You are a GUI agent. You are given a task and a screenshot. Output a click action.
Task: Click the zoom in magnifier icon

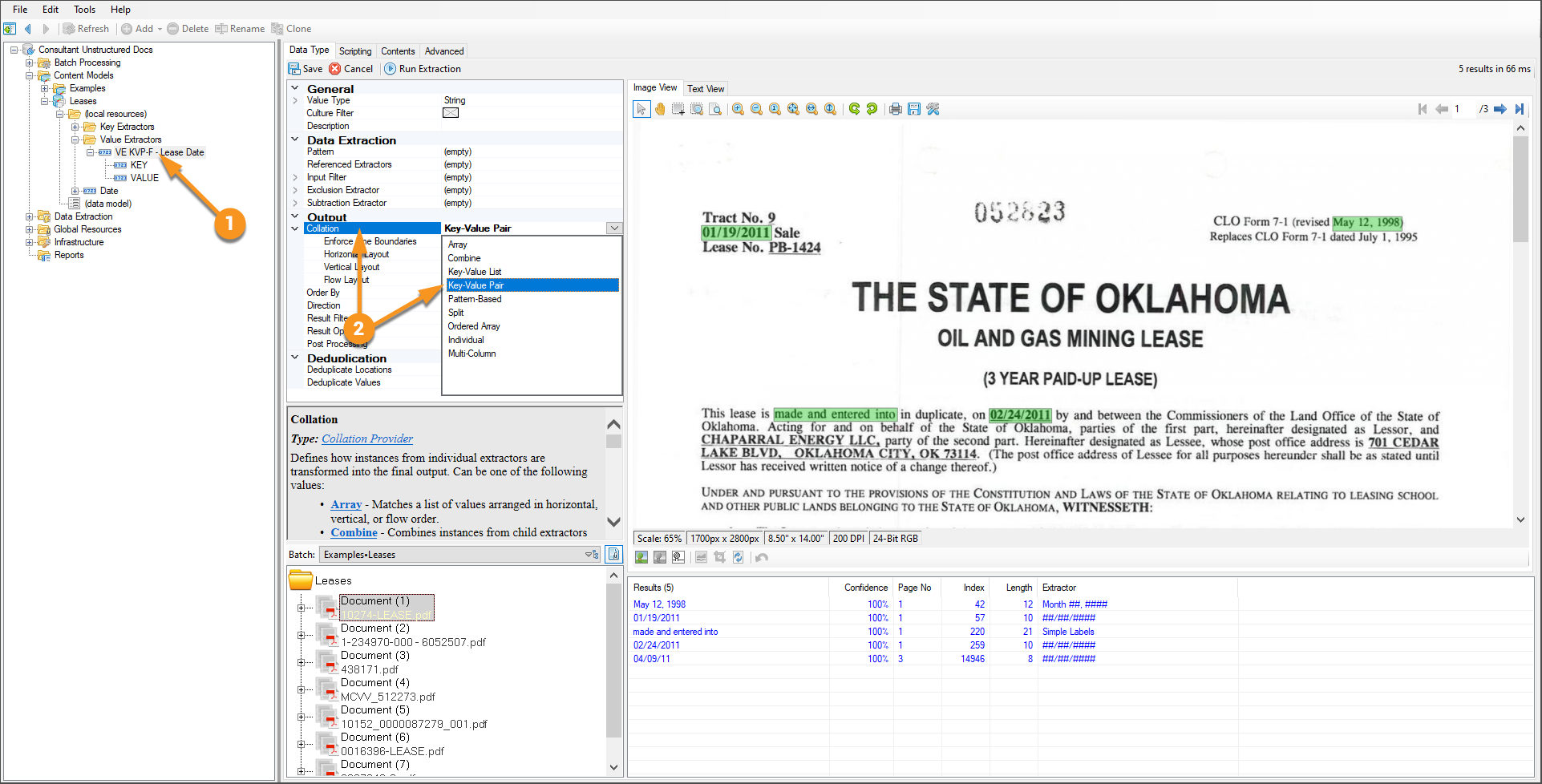pos(738,109)
